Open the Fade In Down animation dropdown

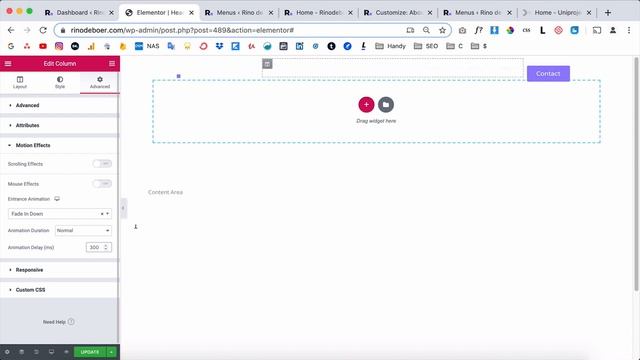(x=60, y=214)
